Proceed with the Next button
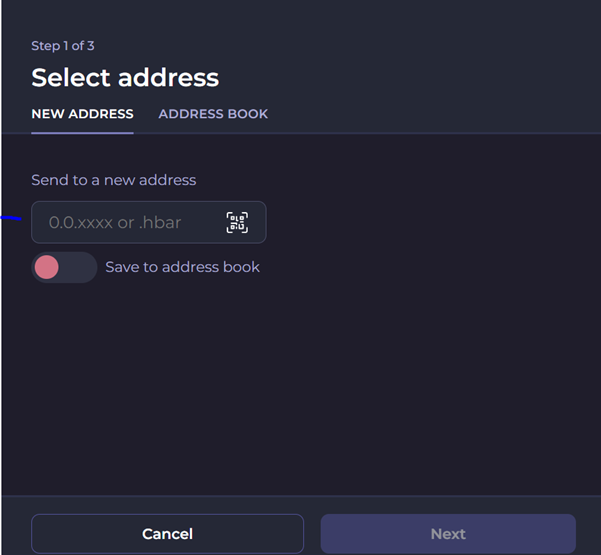 (x=448, y=534)
